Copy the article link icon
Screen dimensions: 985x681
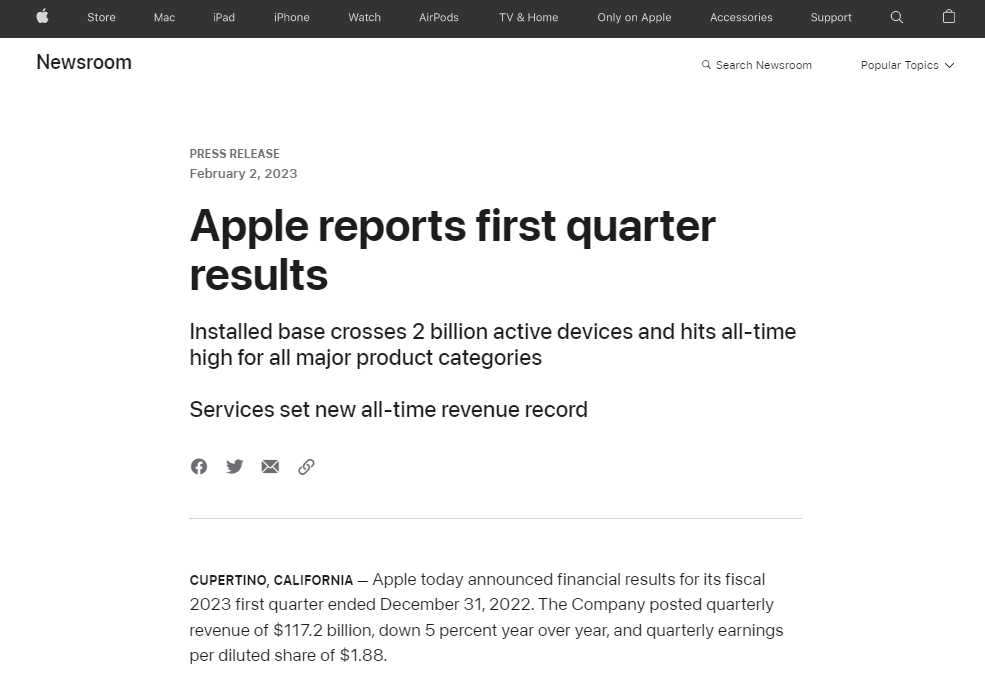coord(306,467)
